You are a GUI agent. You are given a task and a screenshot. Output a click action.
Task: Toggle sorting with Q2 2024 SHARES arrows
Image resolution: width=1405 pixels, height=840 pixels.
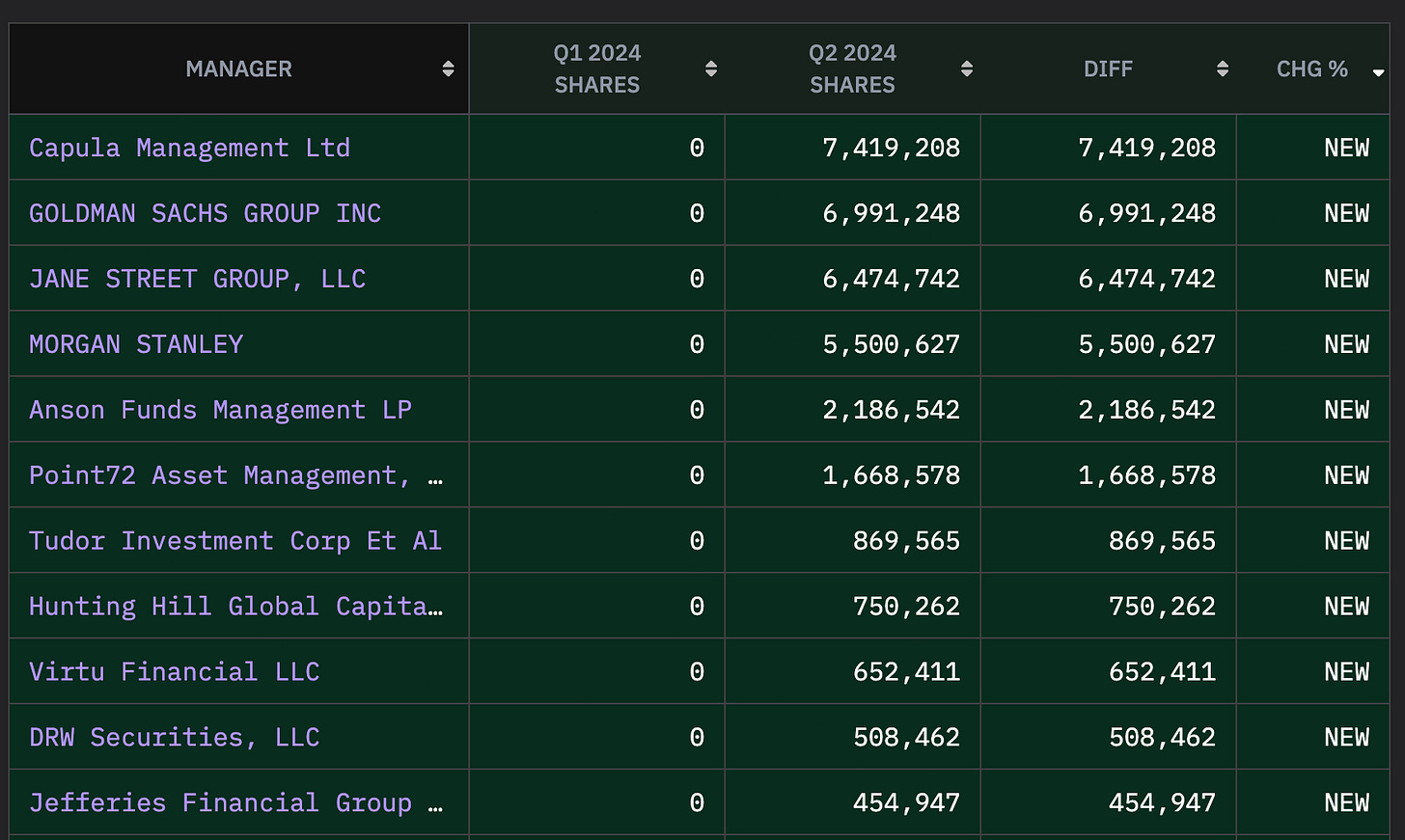coord(967,68)
